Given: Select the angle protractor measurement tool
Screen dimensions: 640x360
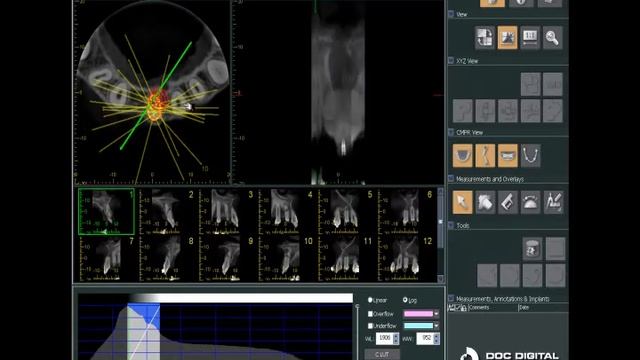Looking at the screenshot, I should pyautogui.click(x=530, y=202).
